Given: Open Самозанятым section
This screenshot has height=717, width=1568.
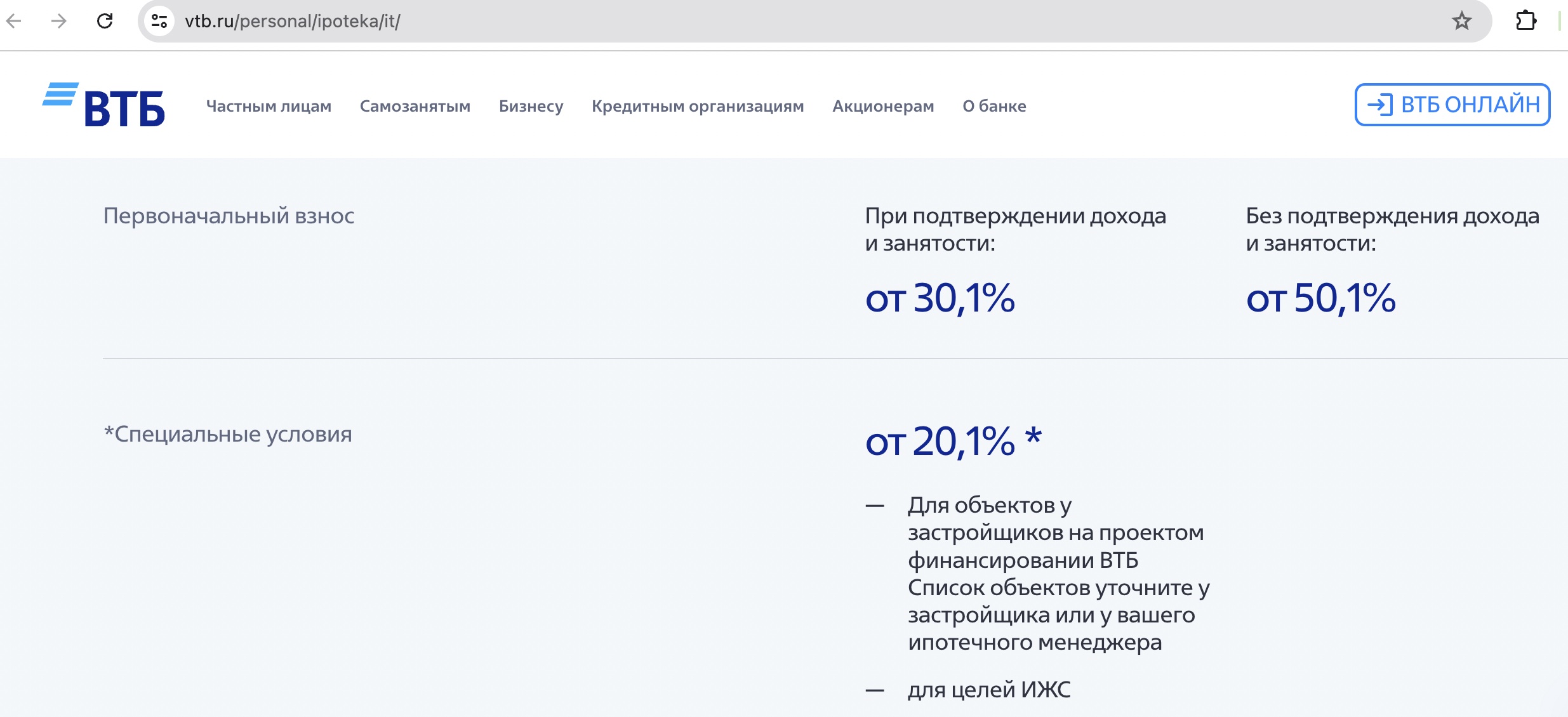Looking at the screenshot, I should tap(415, 106).
